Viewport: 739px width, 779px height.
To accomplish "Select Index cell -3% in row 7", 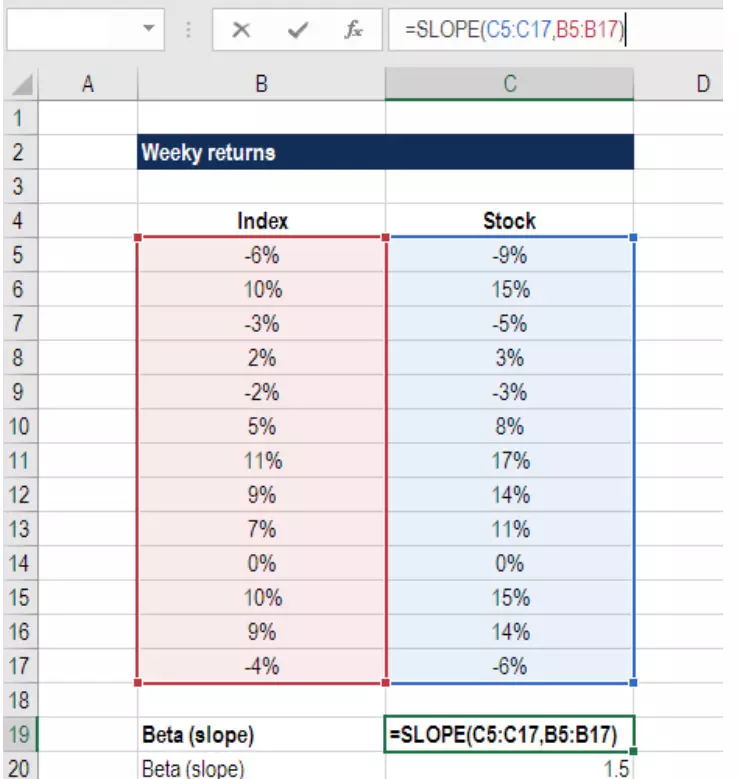I will tap(261, 323).
